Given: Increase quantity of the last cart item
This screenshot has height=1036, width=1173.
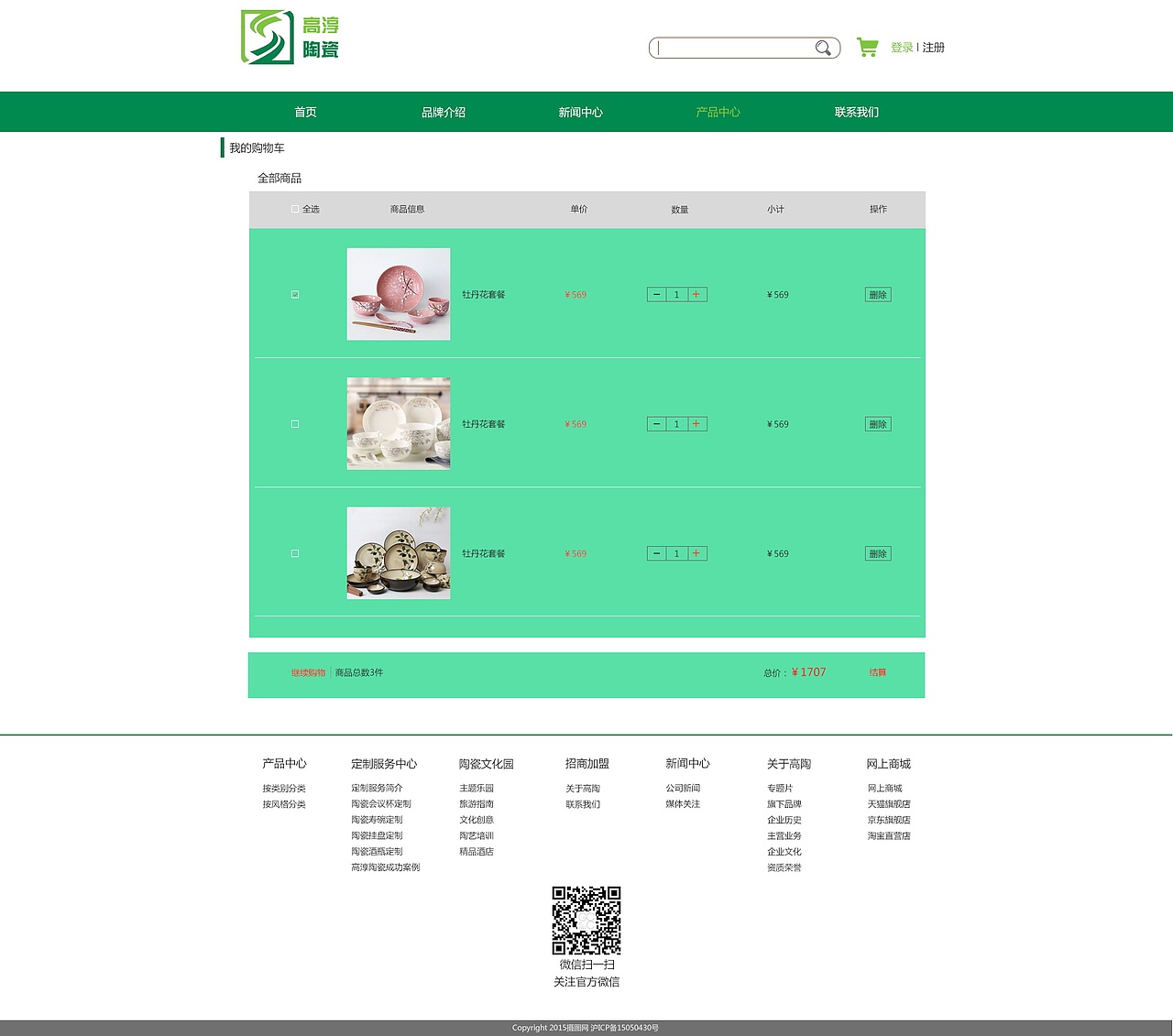Looking at the screenshot, I should tap(696, 553).
